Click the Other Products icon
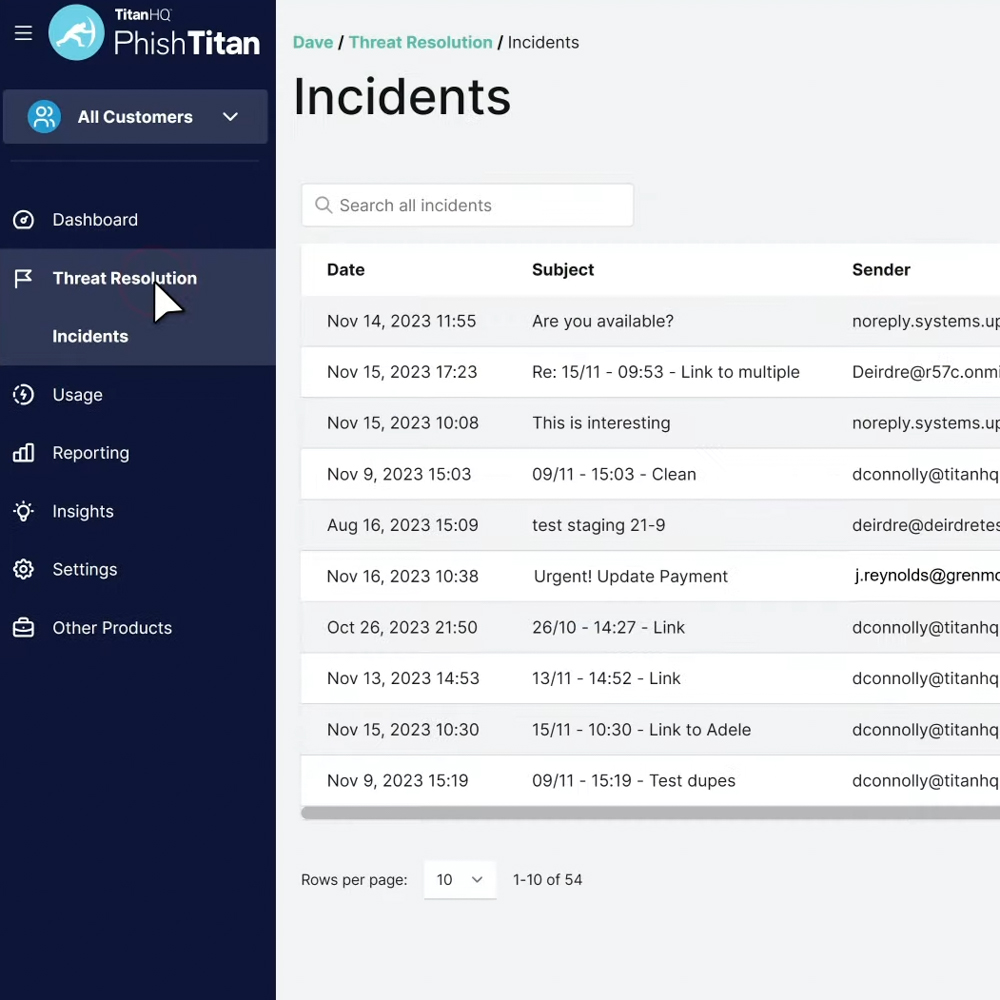The image size is (1000, 1000). point(23,627)
